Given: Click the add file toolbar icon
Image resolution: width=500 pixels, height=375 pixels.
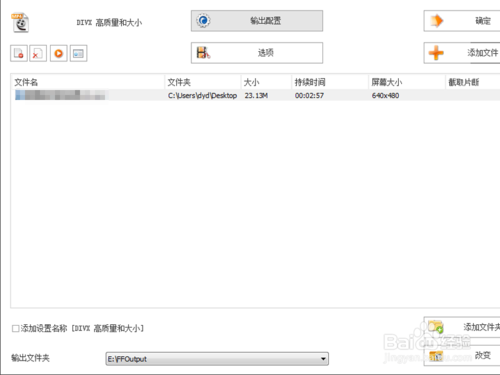Looking at the screenshot, I should click(19, 53).
